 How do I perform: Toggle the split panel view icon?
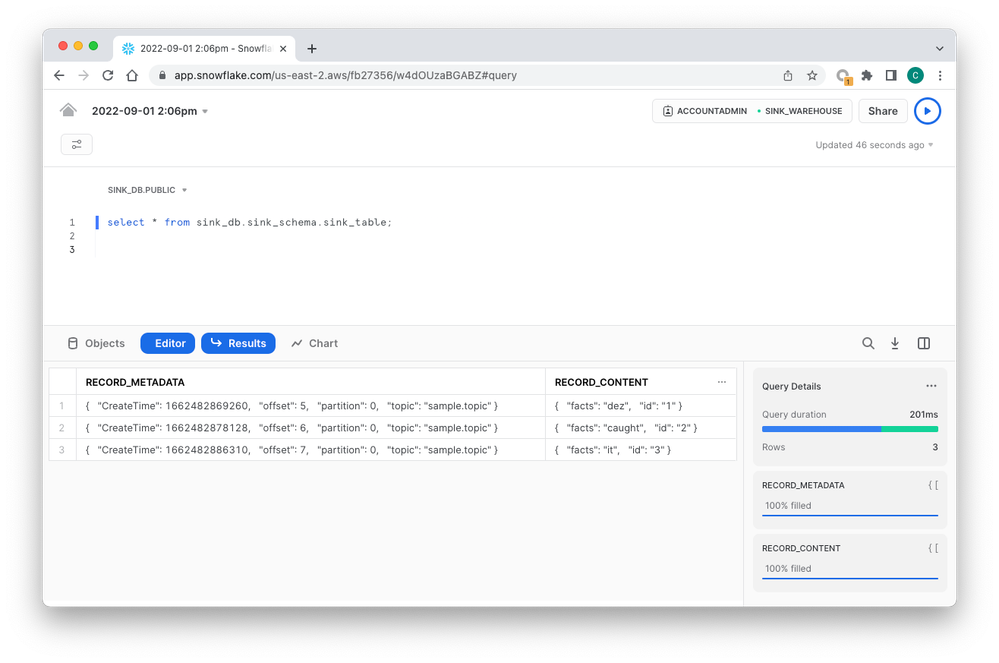(x=924, y=343)
